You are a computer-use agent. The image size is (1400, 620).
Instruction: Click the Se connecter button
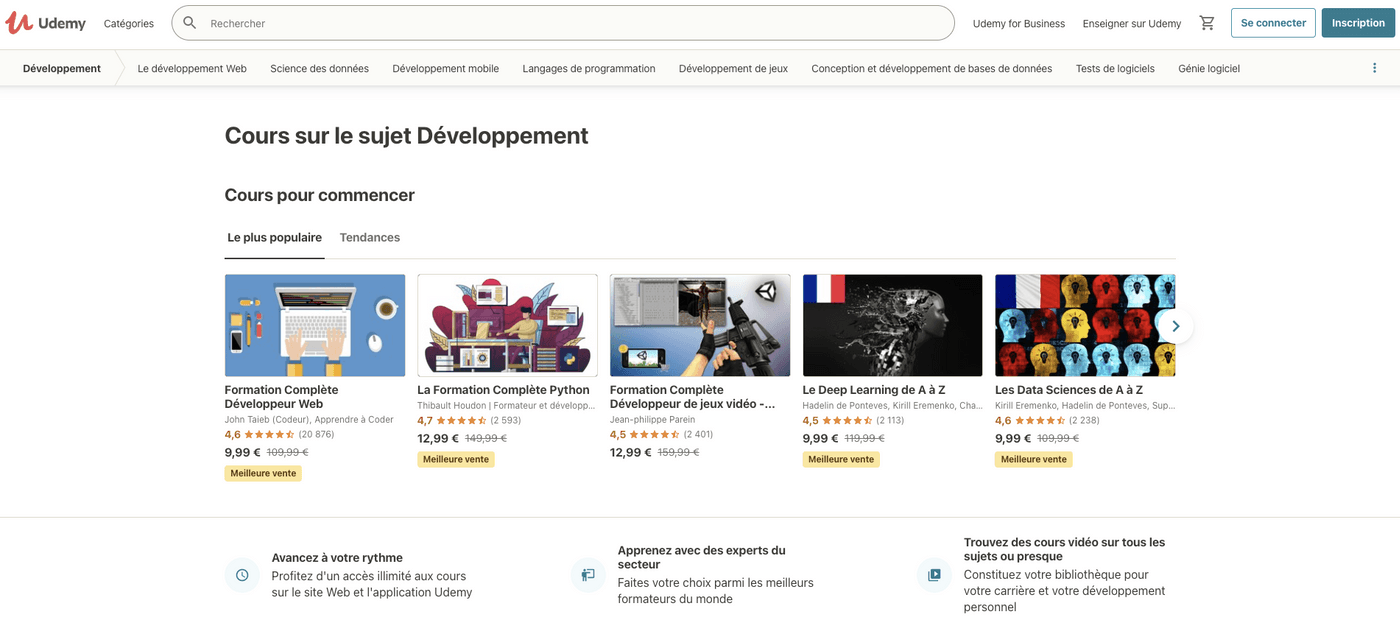1273,23
